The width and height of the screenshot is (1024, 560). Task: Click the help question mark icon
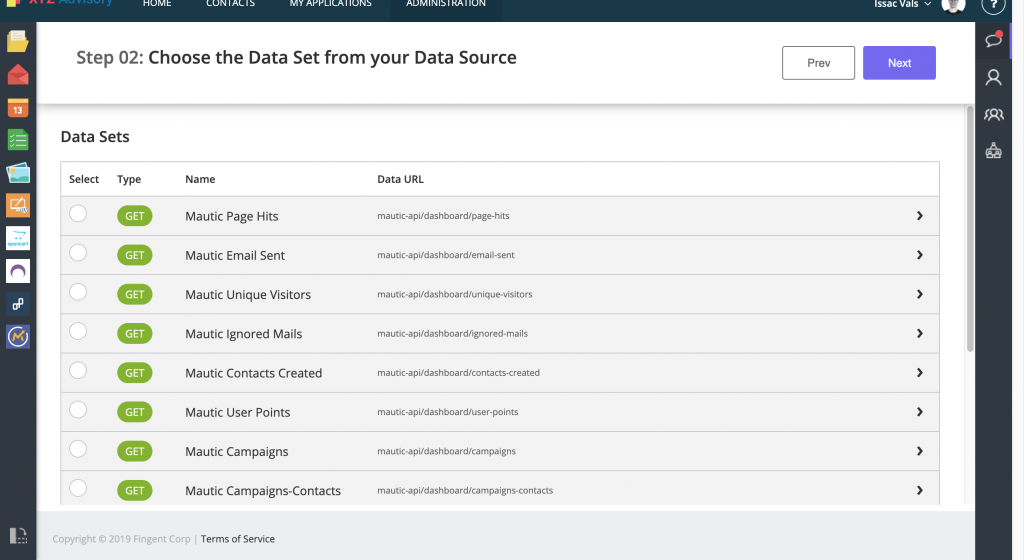(x=993, y=5)
